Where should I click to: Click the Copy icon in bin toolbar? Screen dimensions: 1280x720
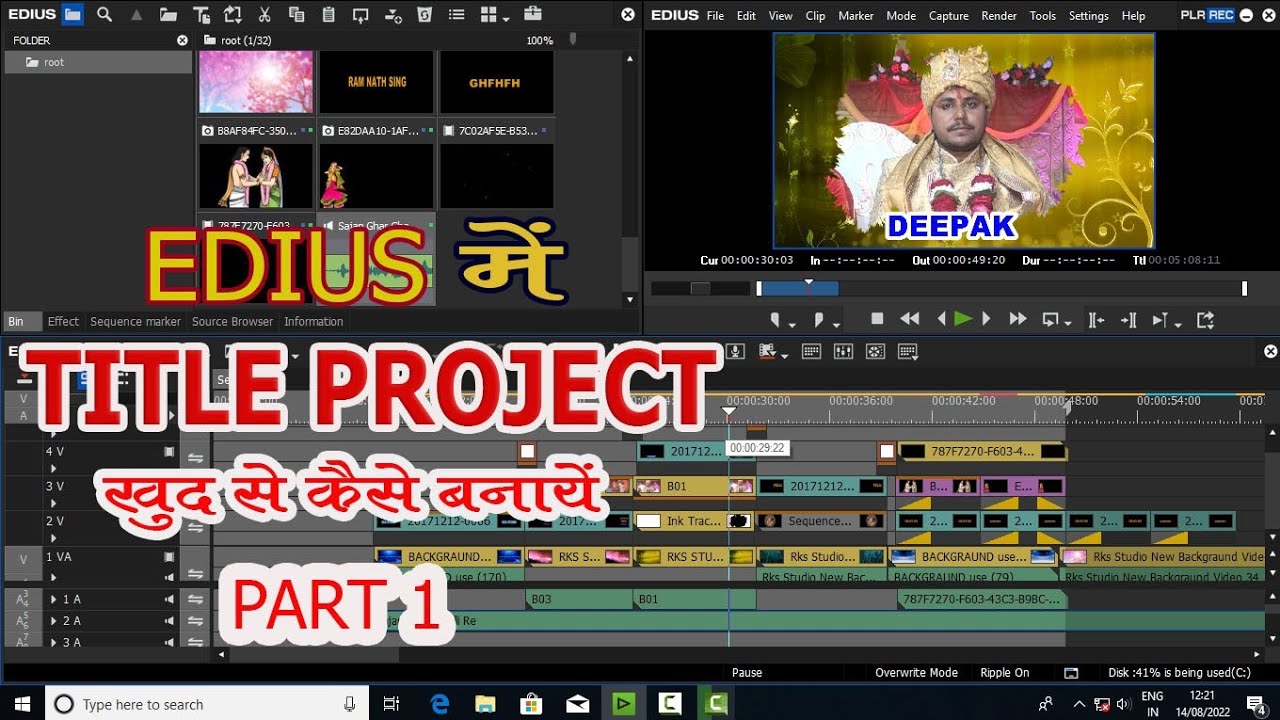[x=296, y=15]
